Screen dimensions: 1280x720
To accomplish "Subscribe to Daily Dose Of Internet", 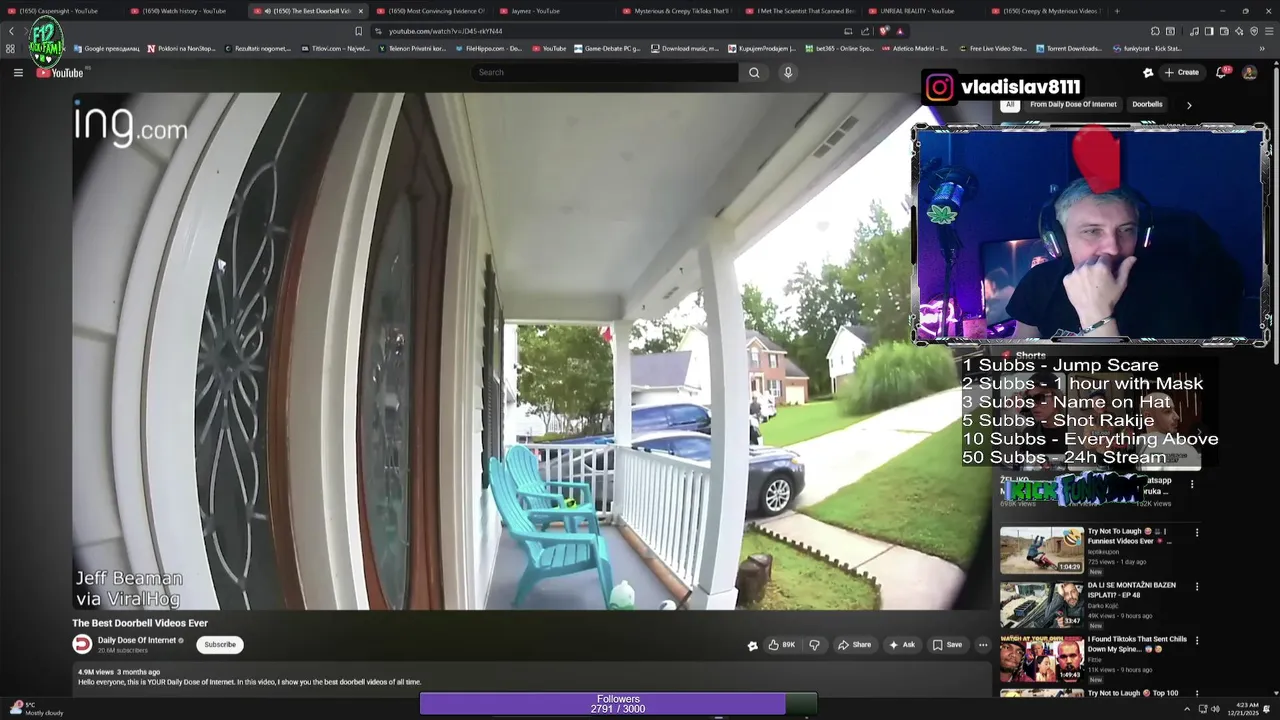I will (220, 645).
